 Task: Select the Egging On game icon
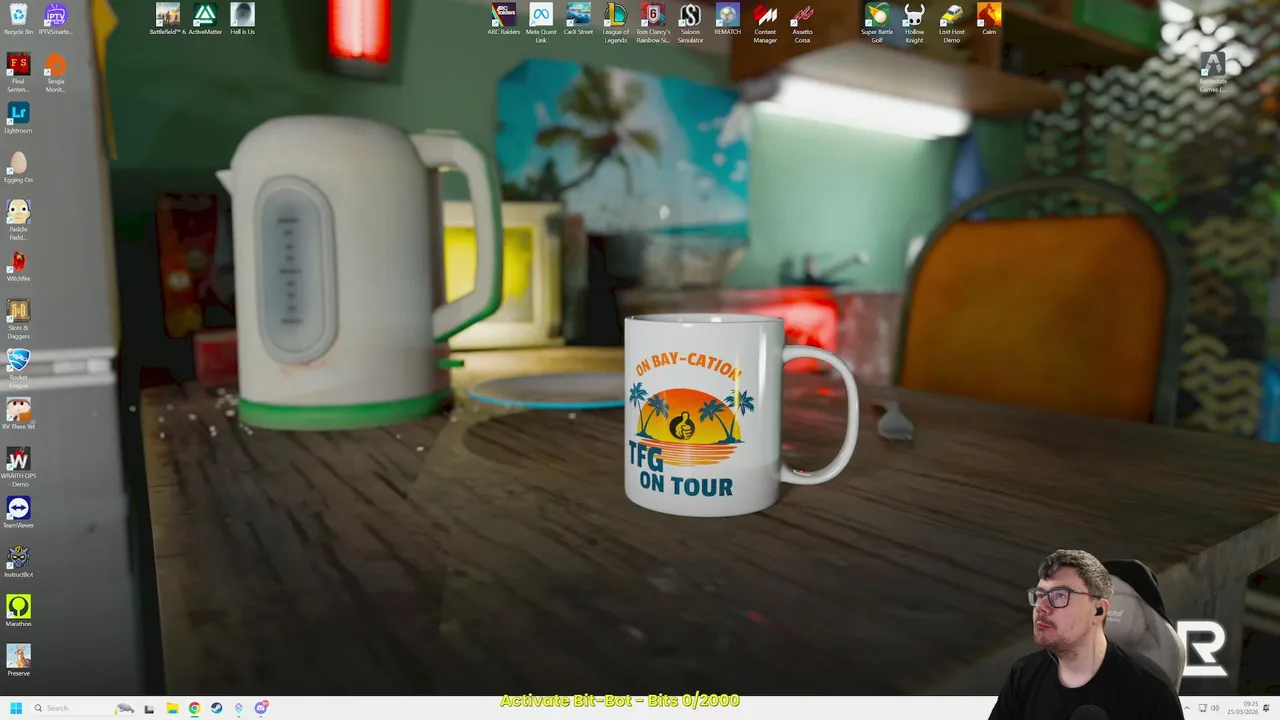coord(18,167)
